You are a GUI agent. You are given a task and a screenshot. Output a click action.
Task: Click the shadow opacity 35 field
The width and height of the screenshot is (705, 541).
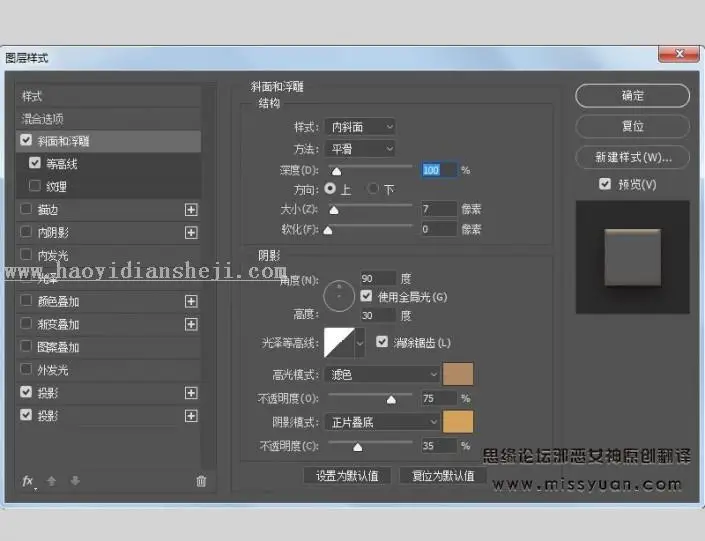click(x=439, y=446)
